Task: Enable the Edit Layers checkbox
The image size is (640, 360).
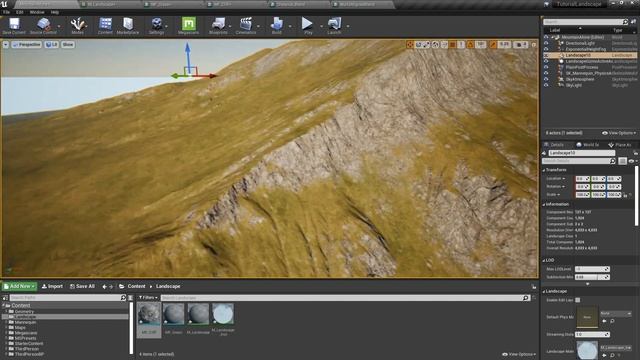Action: coord(578,300)
